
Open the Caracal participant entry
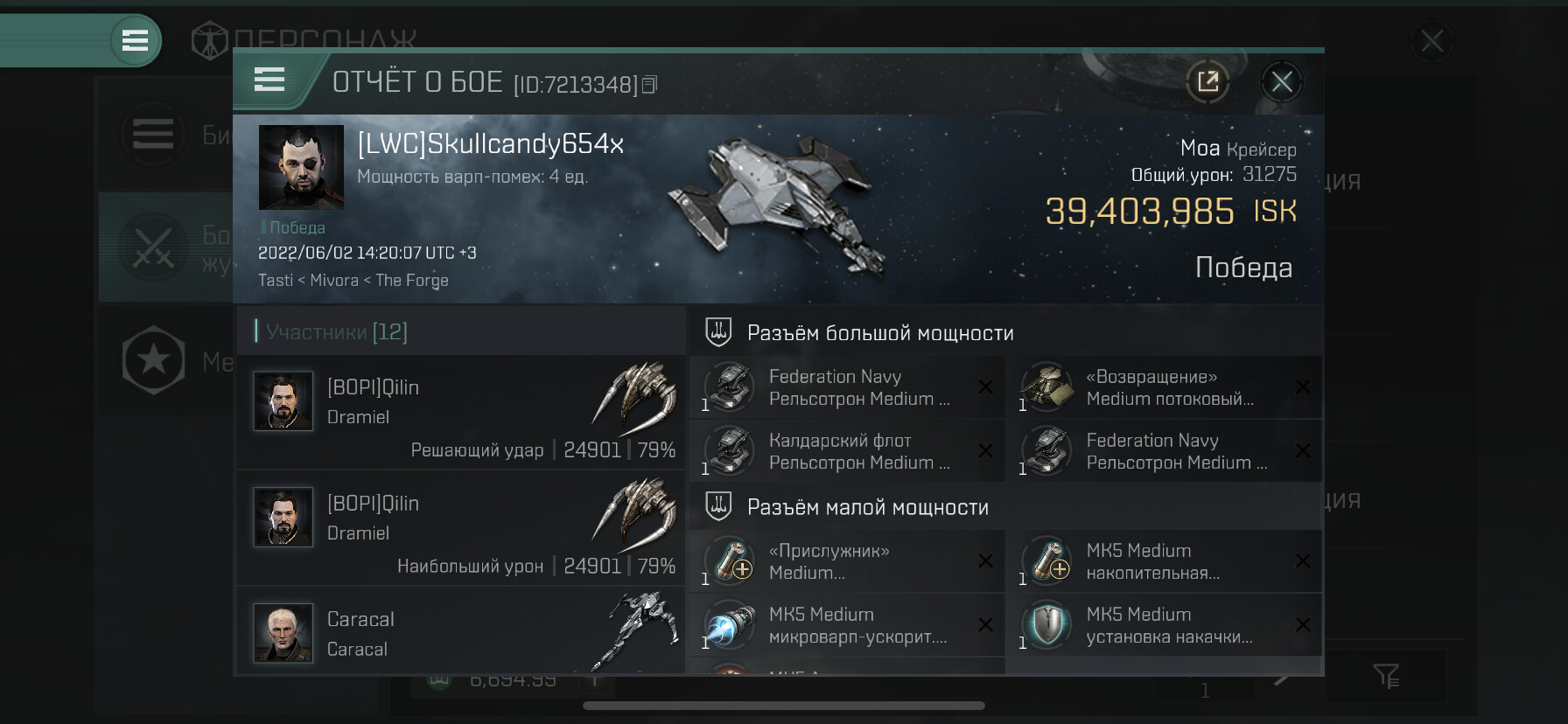click(461, 630)
